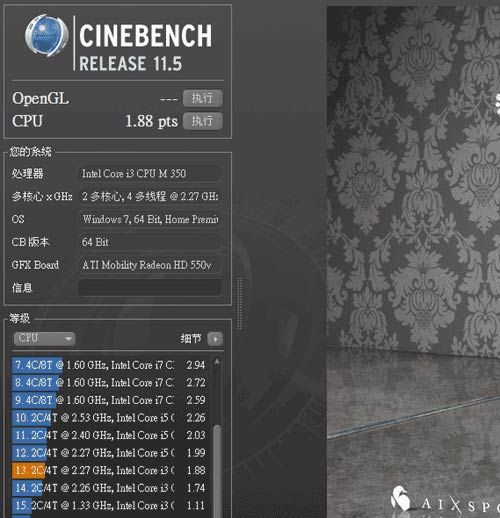Click the 细节 details arrow button

(215, 339)
